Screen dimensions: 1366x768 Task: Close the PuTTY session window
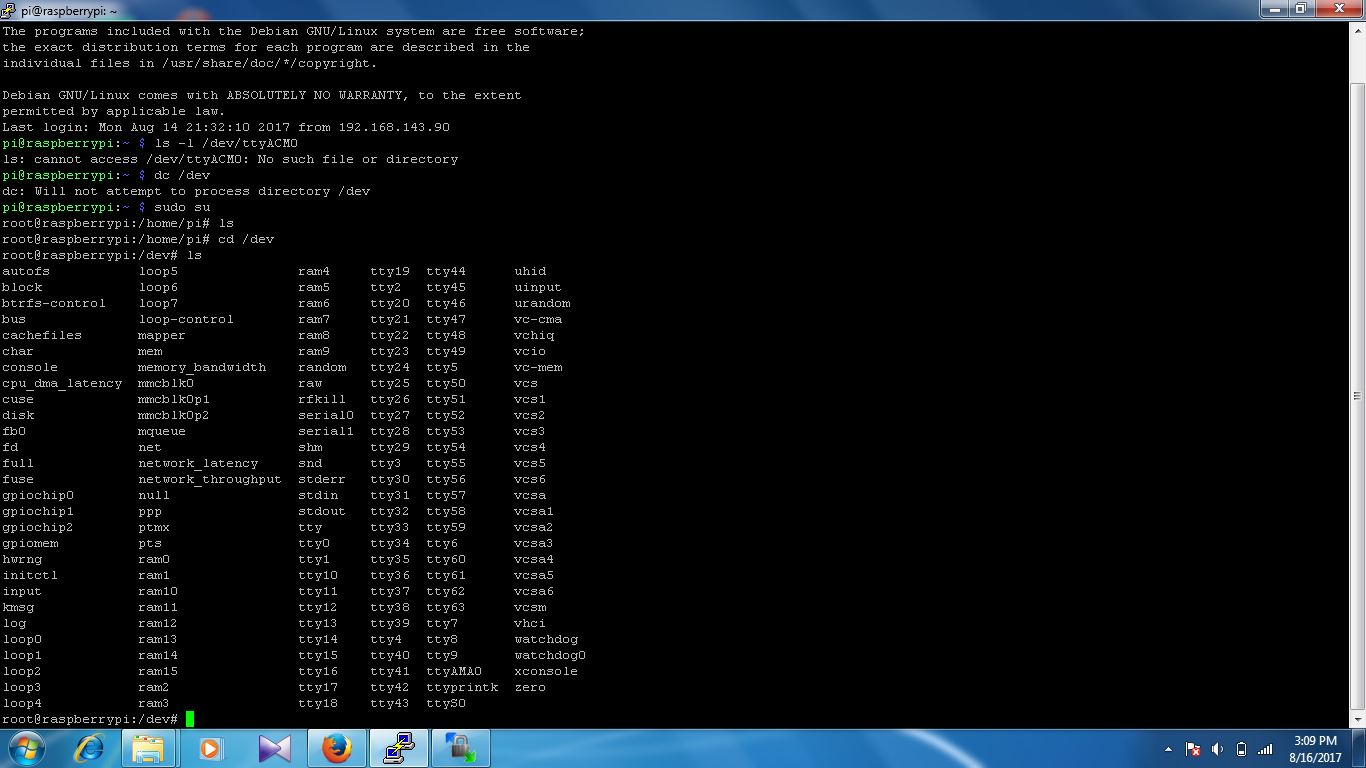tap(1338, 8)
